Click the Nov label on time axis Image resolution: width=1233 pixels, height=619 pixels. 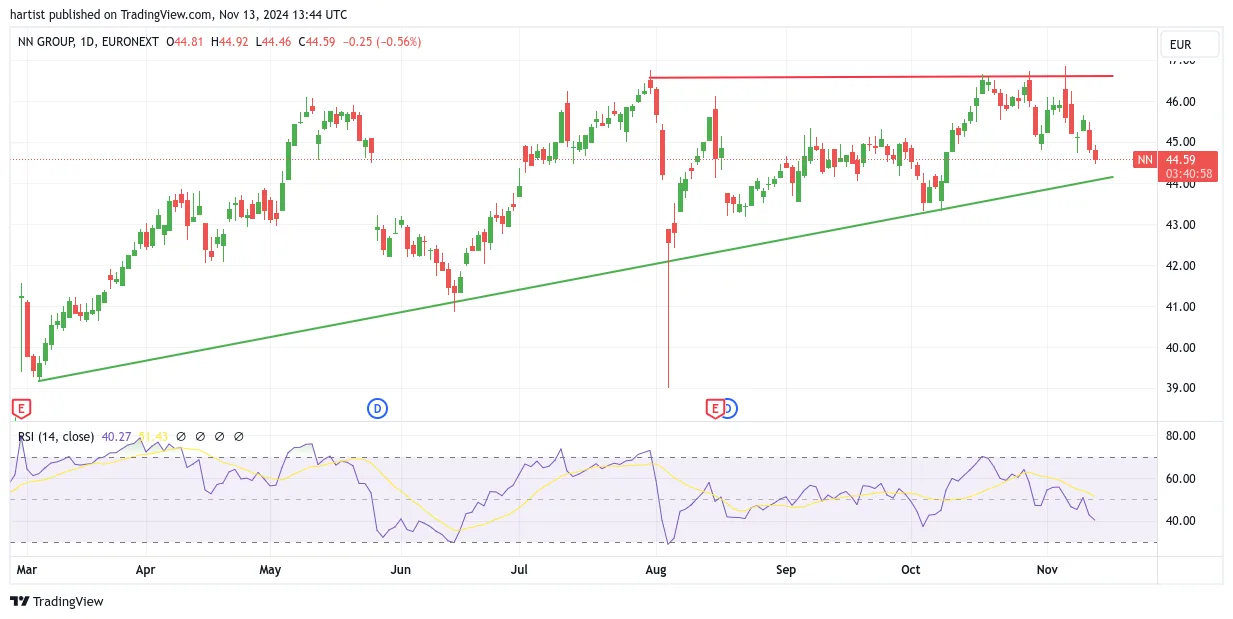1045,569
